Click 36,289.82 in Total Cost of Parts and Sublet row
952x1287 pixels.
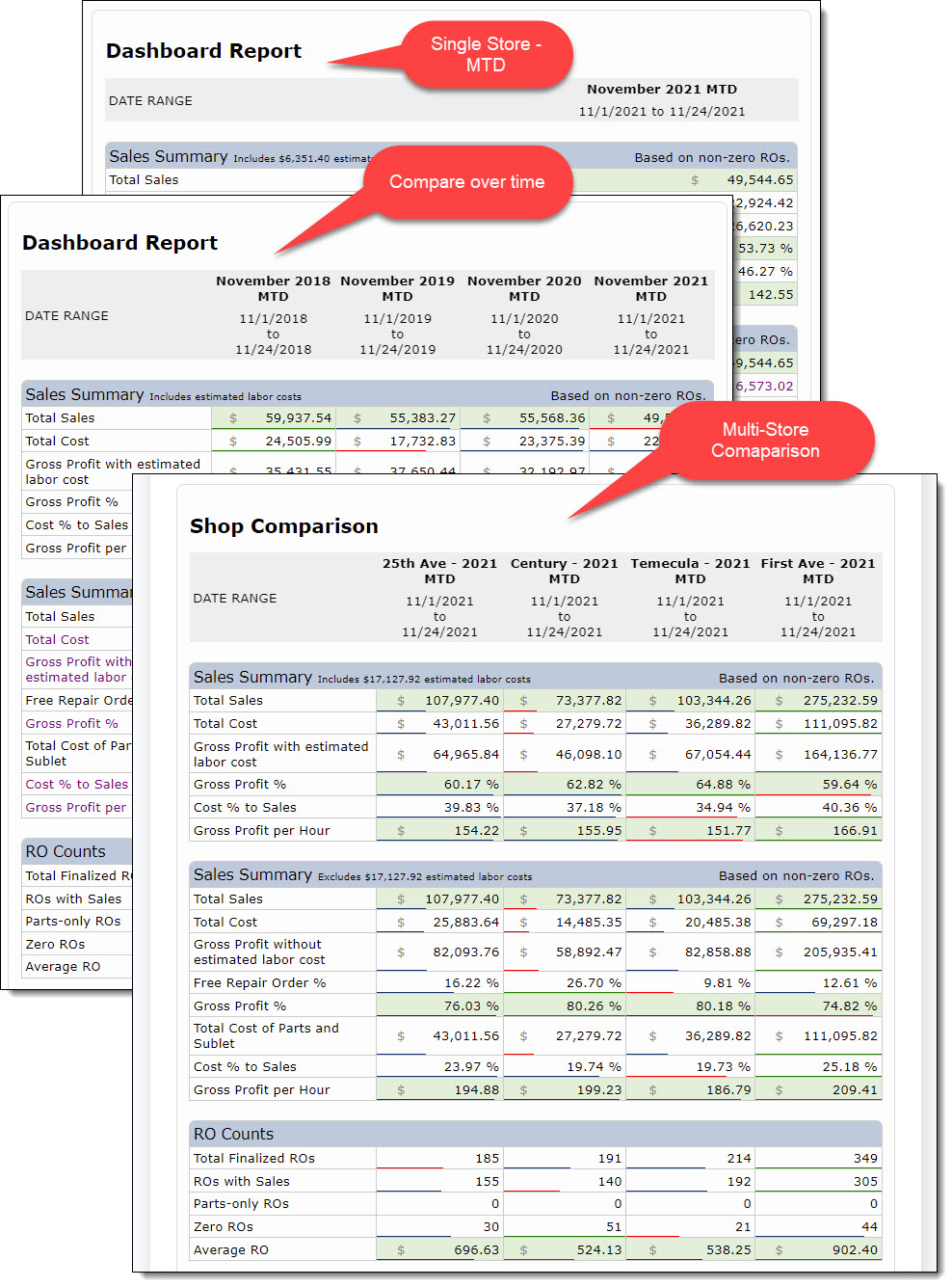pyautogui.click(x=718, y=1036)
